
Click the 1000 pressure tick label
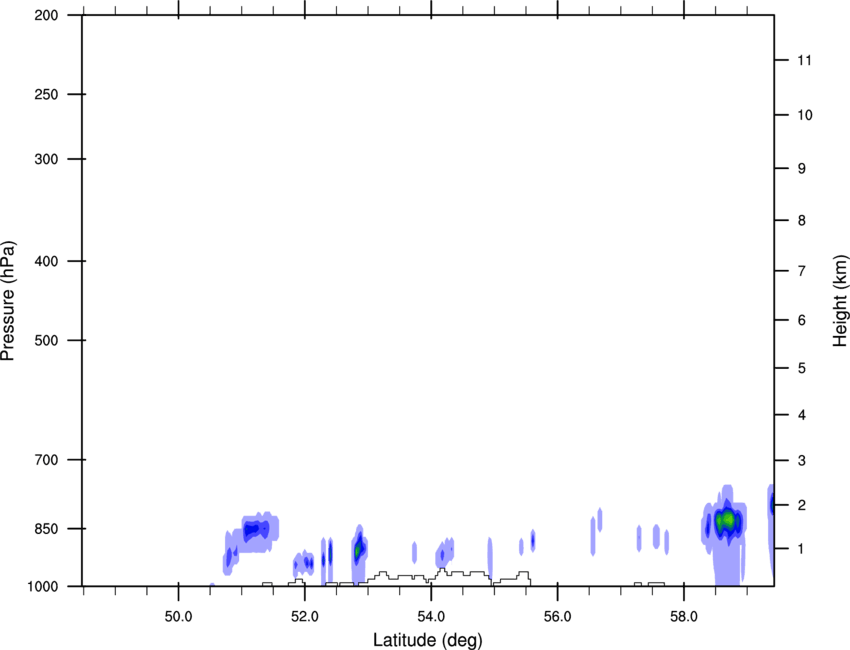(x=42, y=586)
